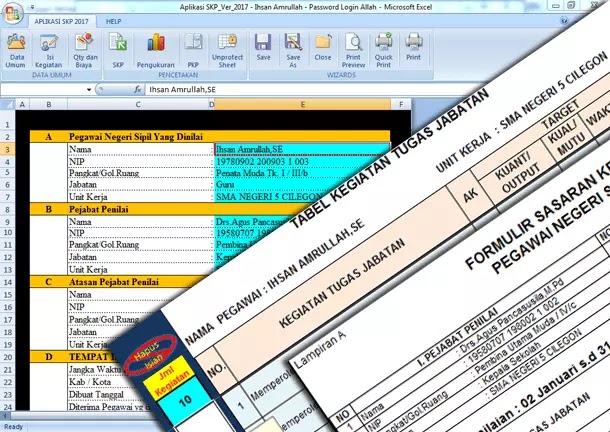Select row 14 header
The image size is (610, 432).
tap(7, 282)
